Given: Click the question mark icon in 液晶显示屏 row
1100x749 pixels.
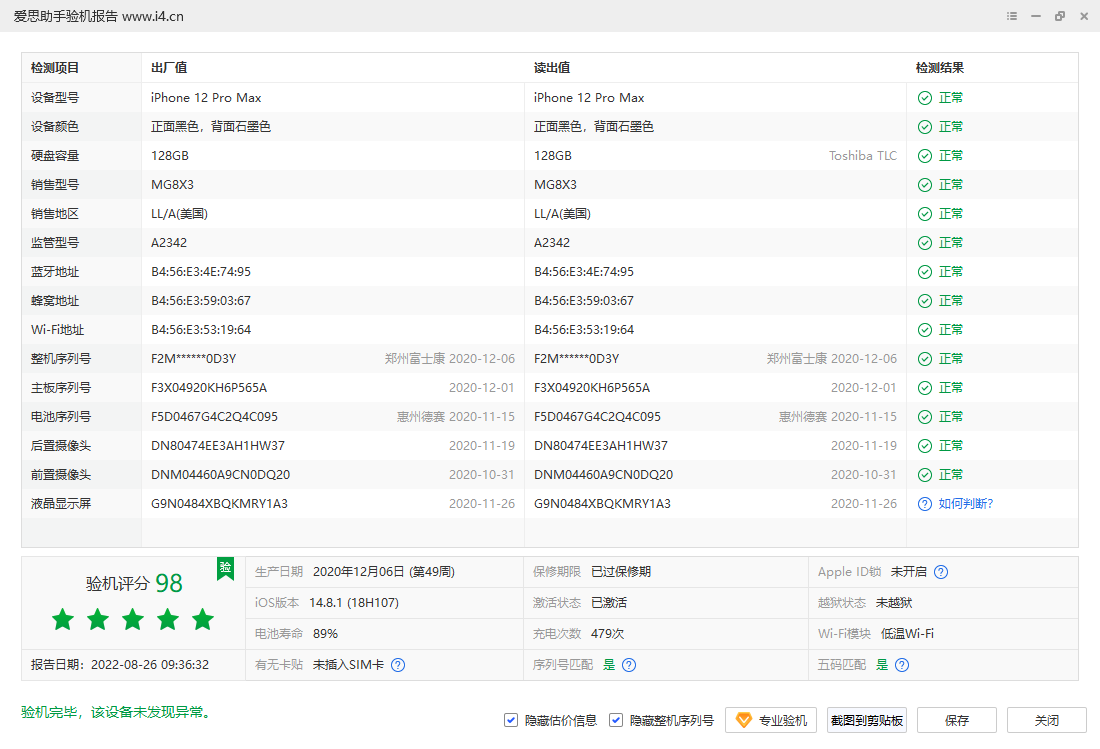Looking at the screenshot, I should pos(925,504).
